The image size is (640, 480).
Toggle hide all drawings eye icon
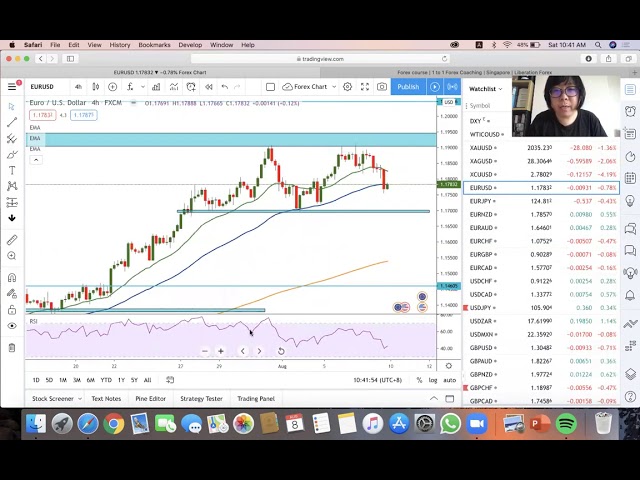pos(12,326)
